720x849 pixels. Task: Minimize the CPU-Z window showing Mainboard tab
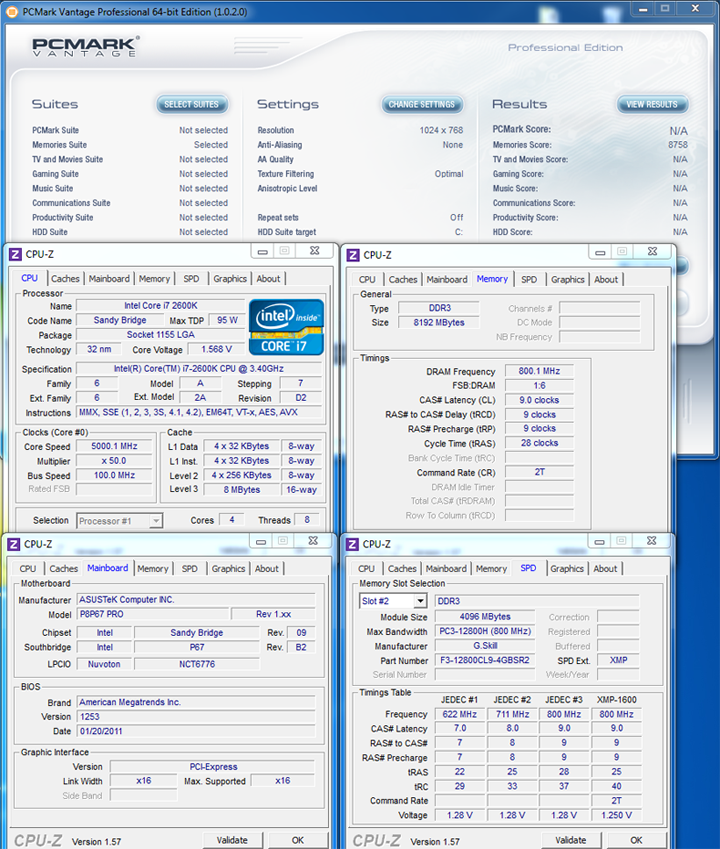pos(261,541)
